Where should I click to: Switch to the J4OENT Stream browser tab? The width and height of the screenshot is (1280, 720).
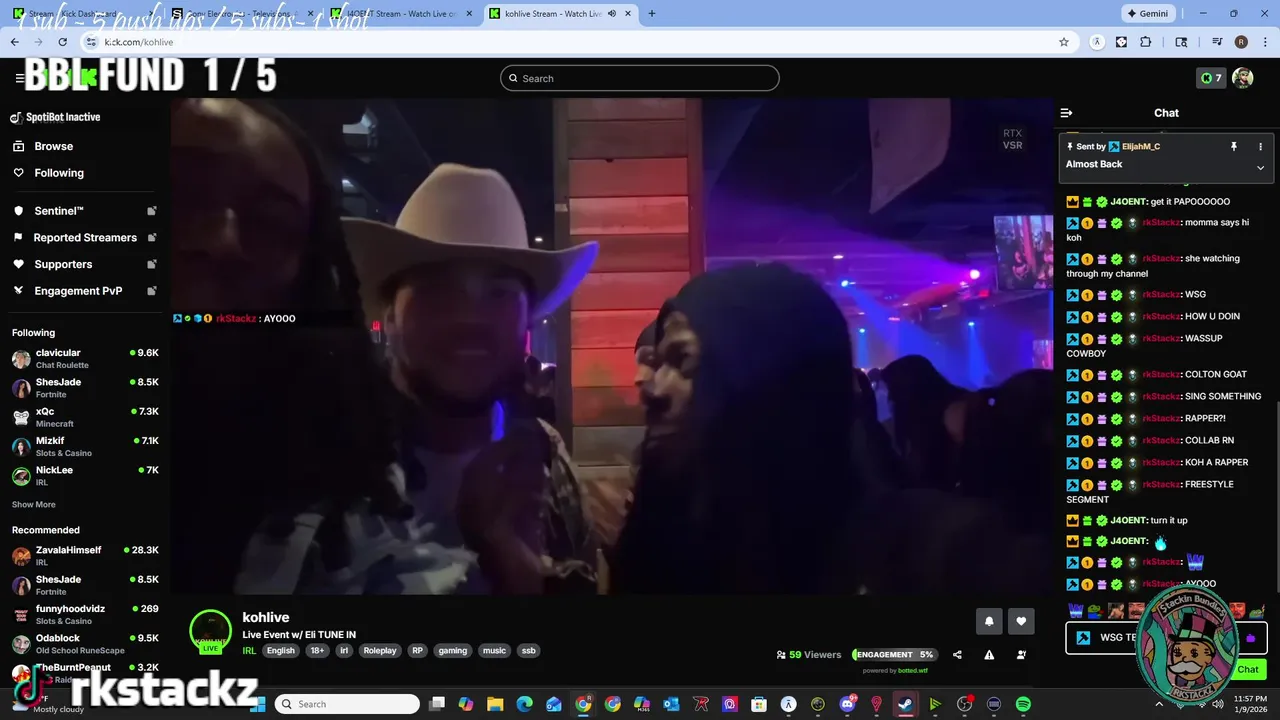[400, 14]
